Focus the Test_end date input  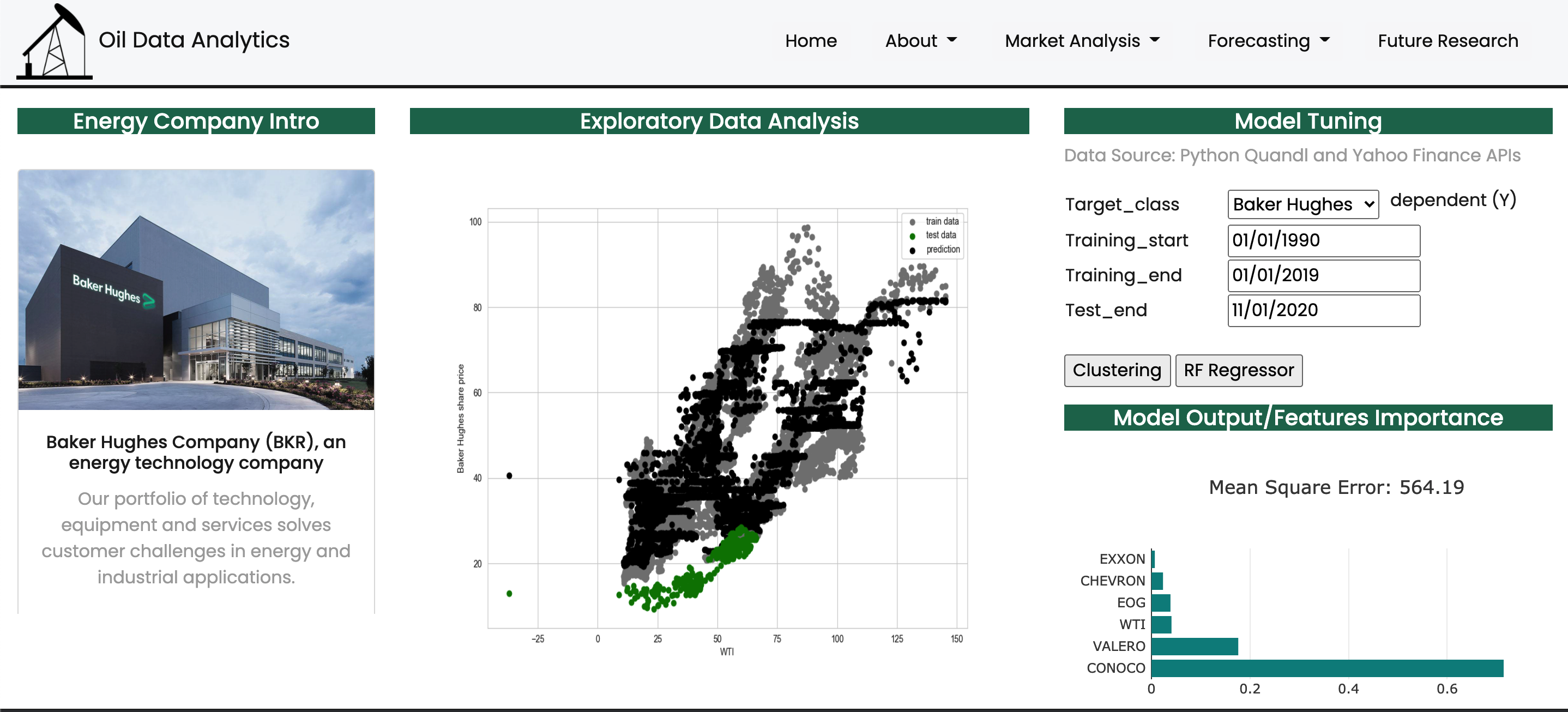1323,310
